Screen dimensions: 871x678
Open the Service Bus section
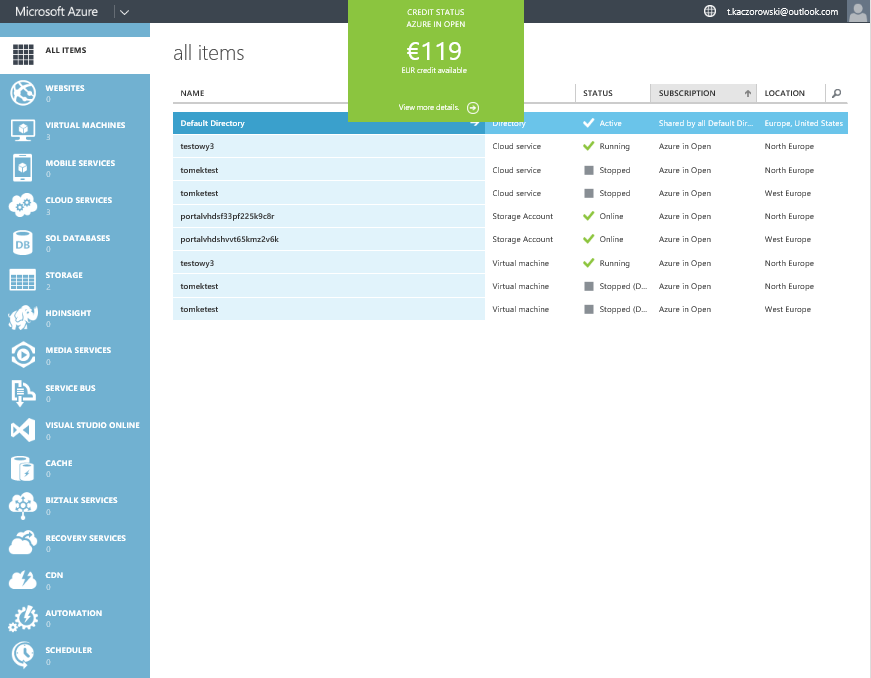click(75, 393)
